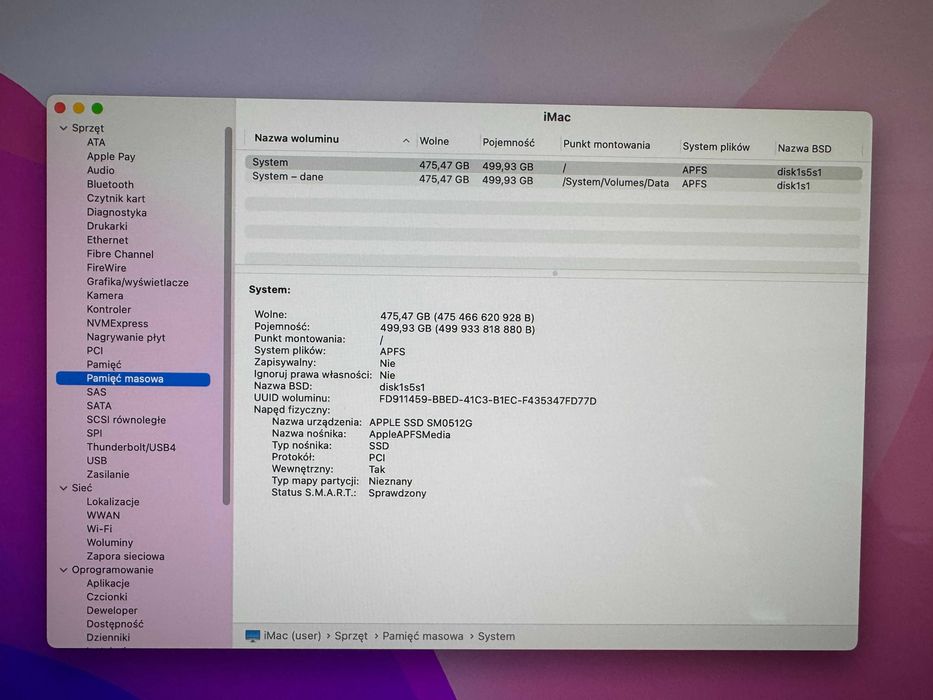This screenshot has width=933, height=700.
Task: Select Kontroler sidebar item
Action: pos(109,310)
